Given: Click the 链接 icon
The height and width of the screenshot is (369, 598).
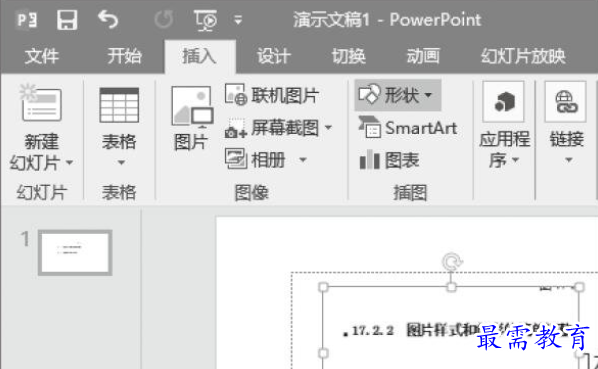Looking at the screenshot, I should [x=566, y=101].
